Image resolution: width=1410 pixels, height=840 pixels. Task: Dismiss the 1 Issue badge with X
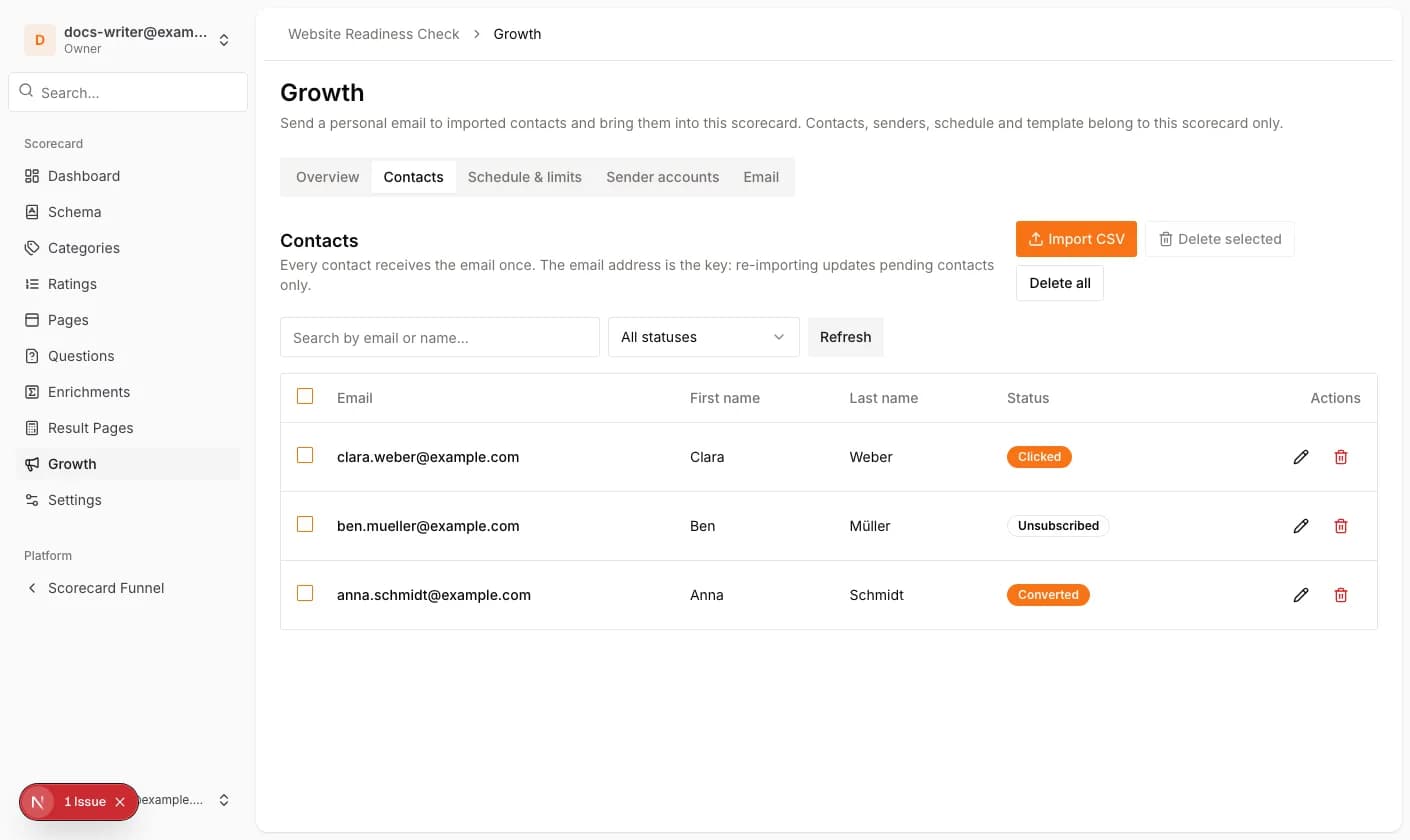[x=120, y=802]
